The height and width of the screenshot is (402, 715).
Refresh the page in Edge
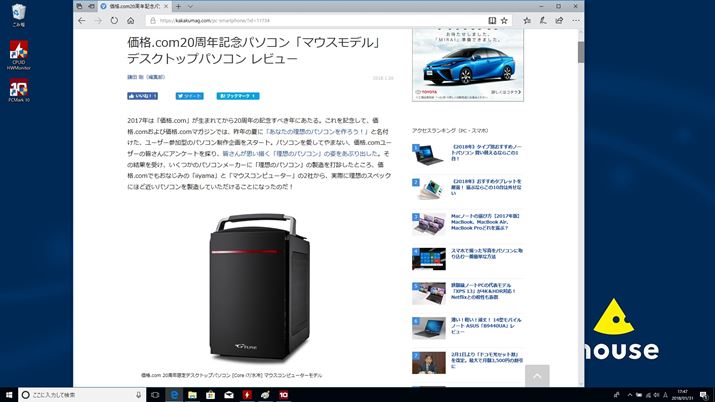click(114, 20)
